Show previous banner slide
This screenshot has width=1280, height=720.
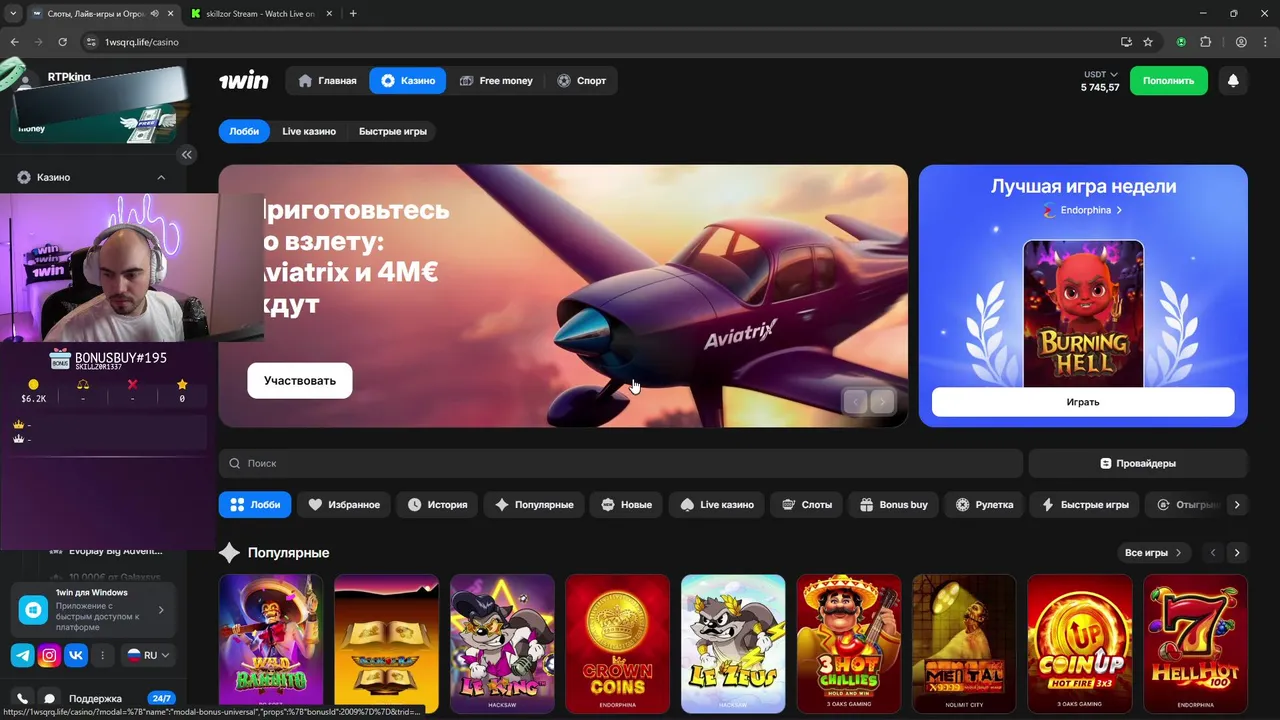855,402
